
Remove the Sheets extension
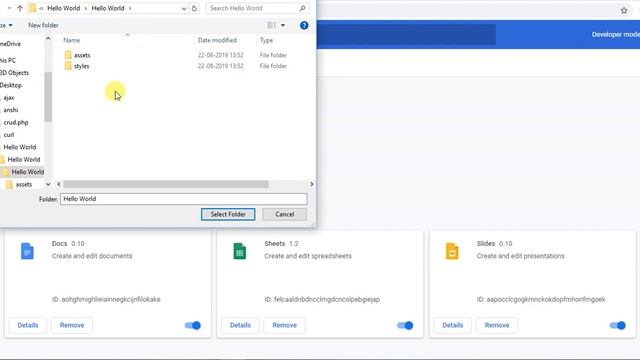(284, 325)
